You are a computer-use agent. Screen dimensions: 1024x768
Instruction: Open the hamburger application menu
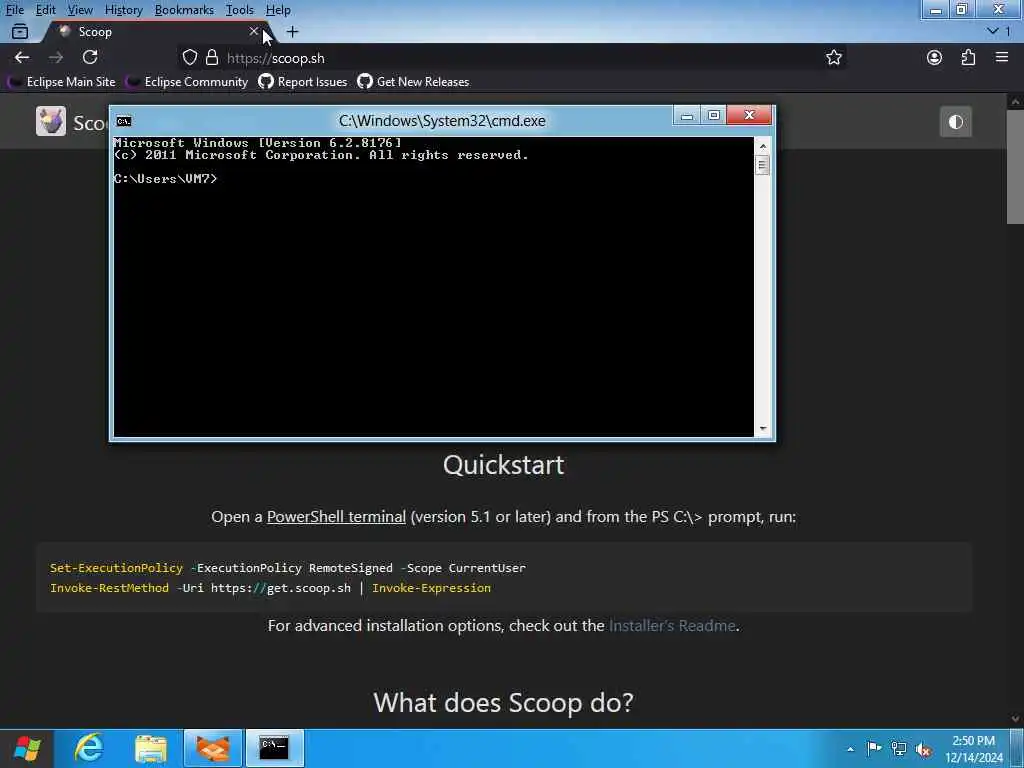1002,57
